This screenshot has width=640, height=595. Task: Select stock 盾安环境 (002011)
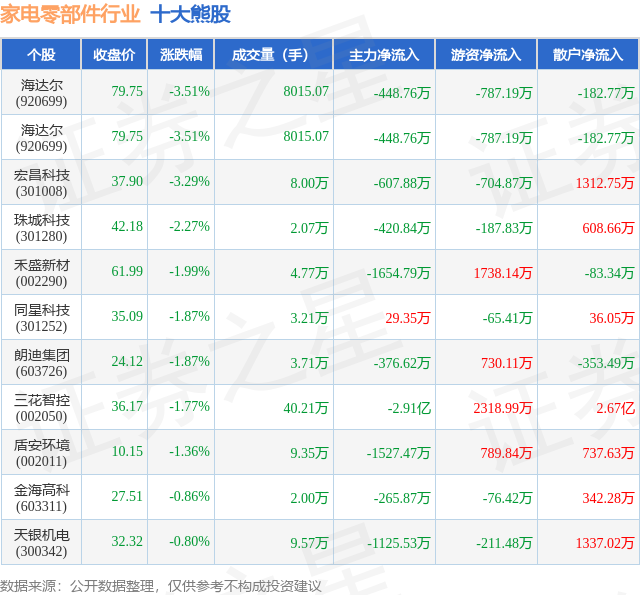coord(41,453)
